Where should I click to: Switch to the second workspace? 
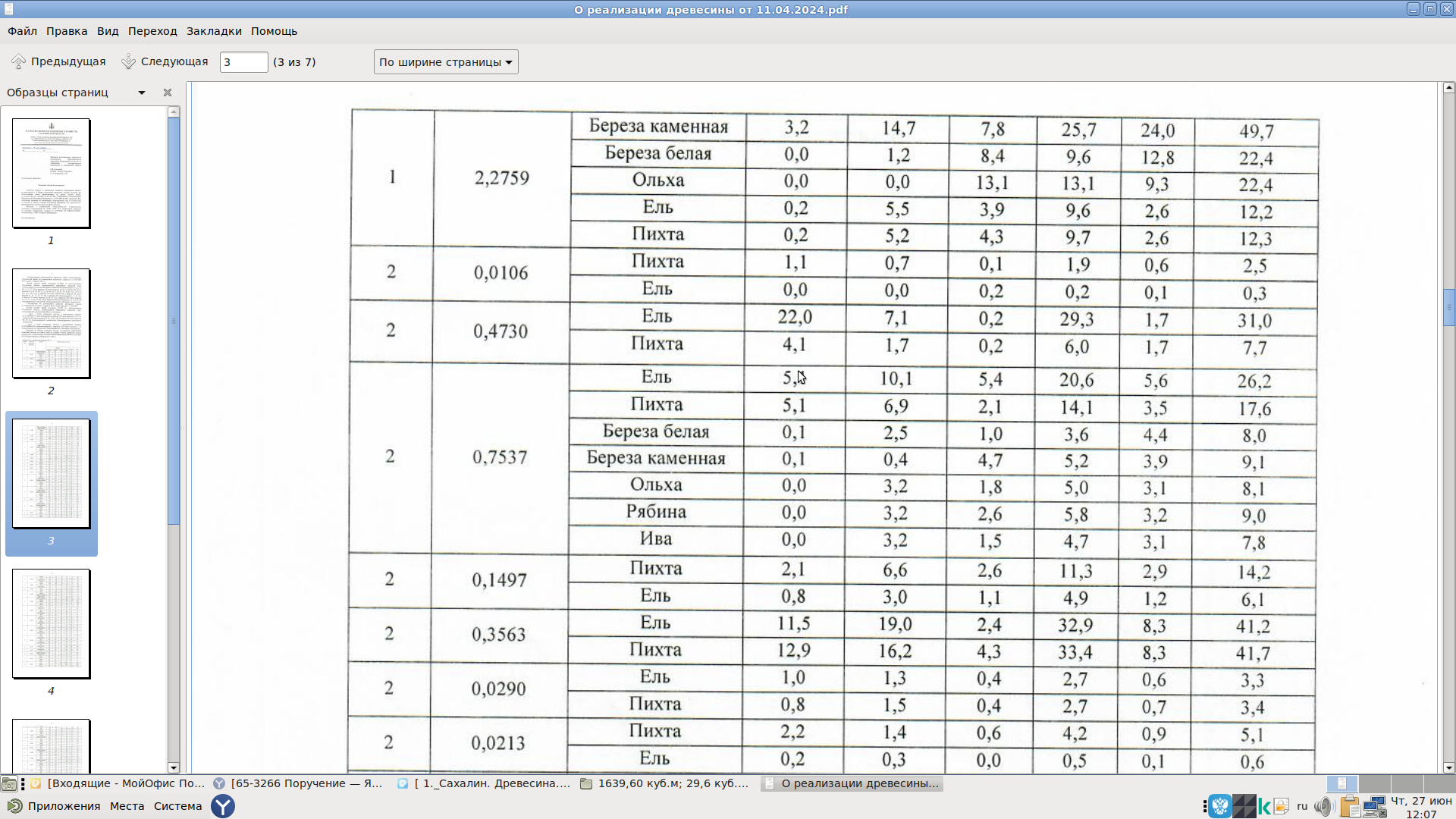[x=1374, y=783]
